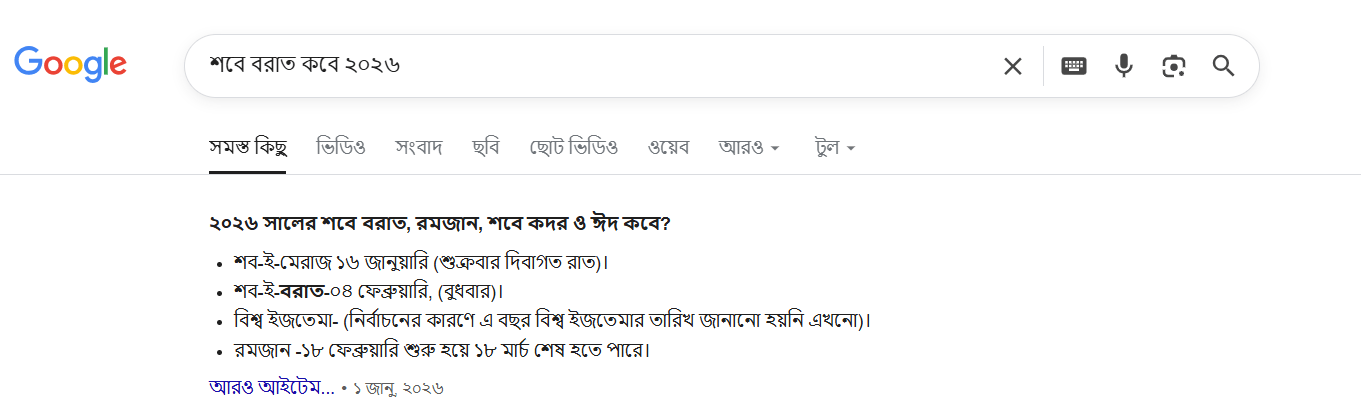
Task: Start voice search with microphone icon
Action: 1124,66
